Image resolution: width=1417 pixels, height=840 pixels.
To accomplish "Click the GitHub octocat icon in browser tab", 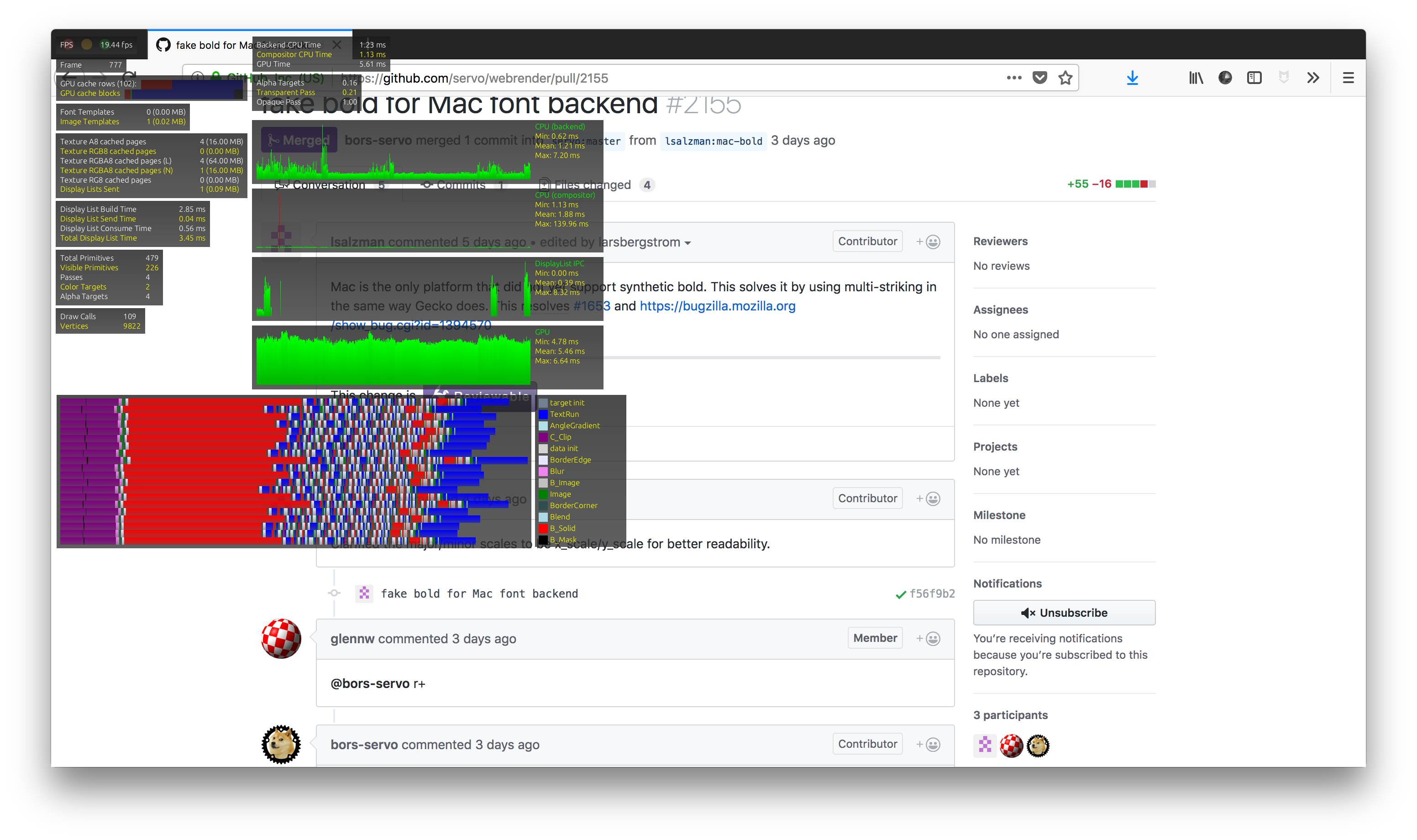I will pos(163,45).
